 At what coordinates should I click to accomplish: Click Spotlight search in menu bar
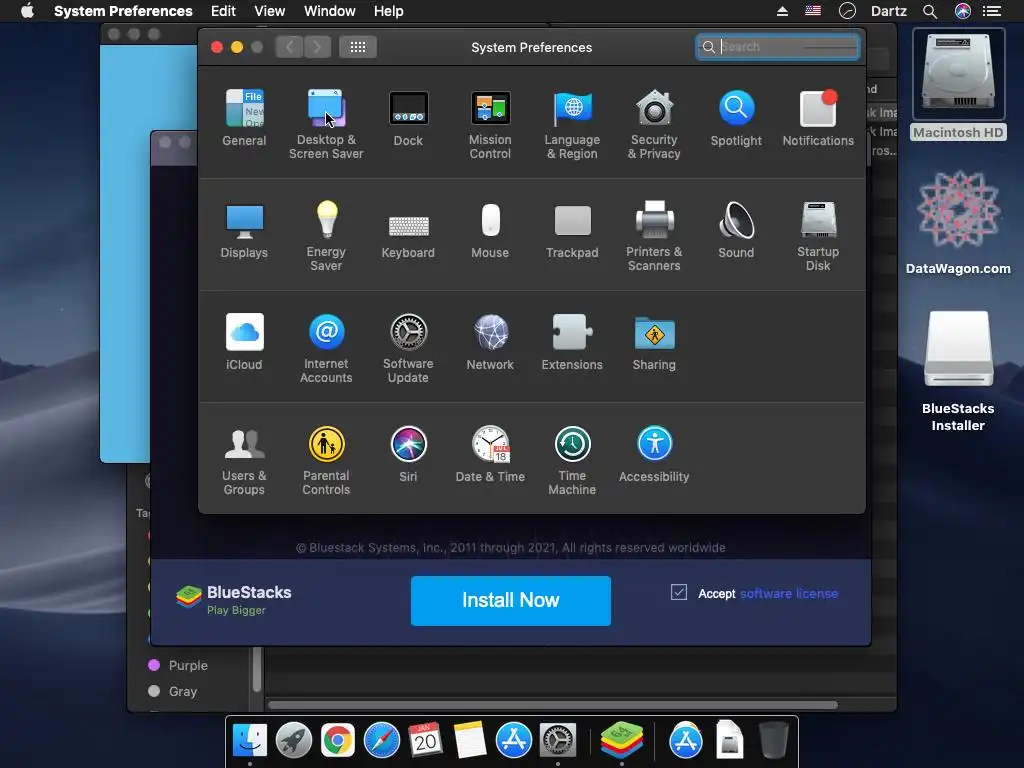[930, 11]
